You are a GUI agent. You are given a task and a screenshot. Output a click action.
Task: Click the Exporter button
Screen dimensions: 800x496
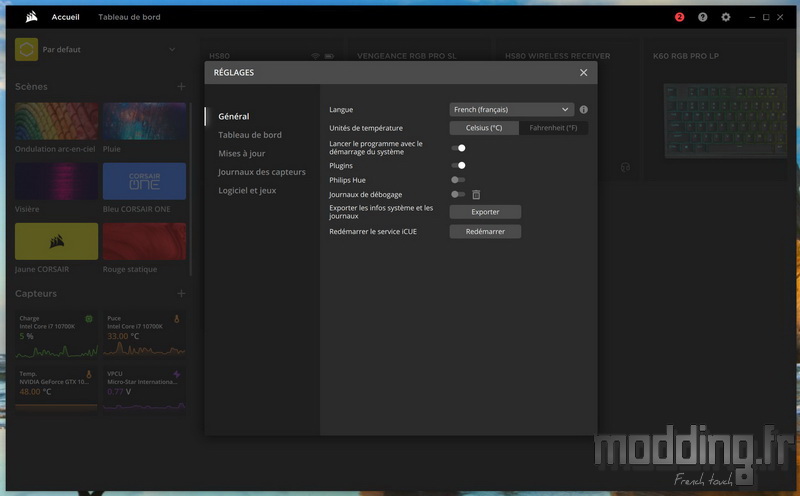(x=485, y=212)
